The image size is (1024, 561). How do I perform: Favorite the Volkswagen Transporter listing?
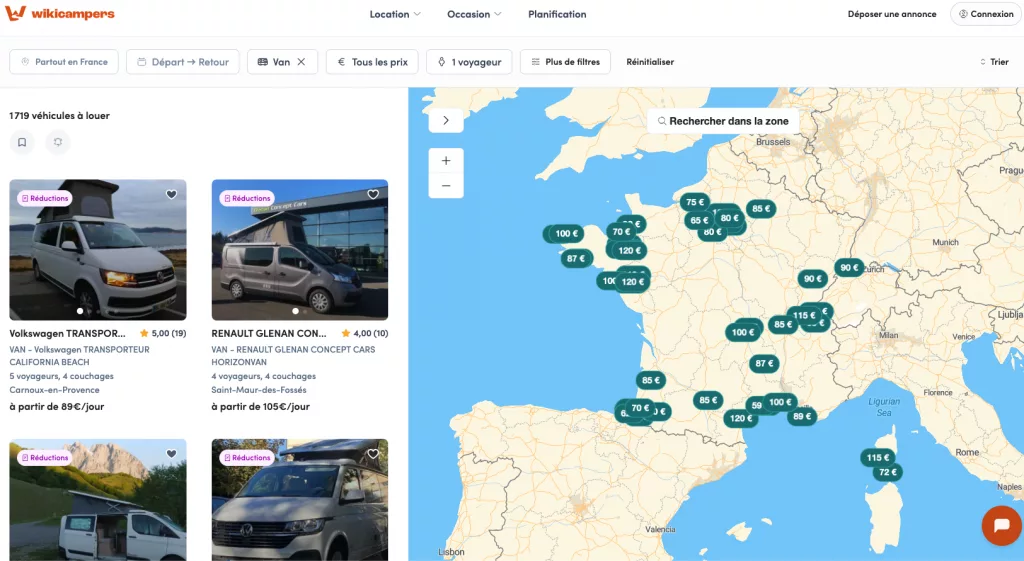coord(171,195)
